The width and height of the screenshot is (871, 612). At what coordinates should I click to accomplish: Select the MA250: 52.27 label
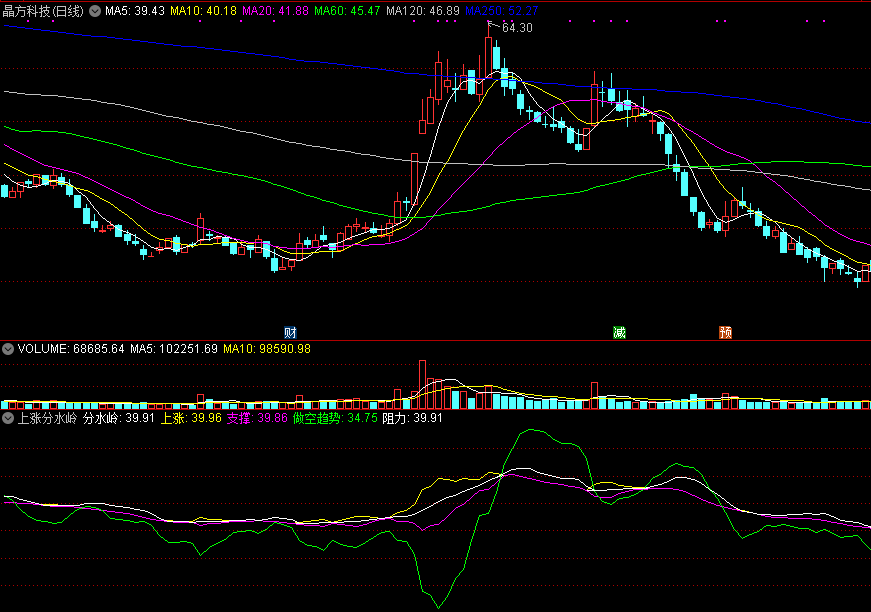tap(502, 11)
